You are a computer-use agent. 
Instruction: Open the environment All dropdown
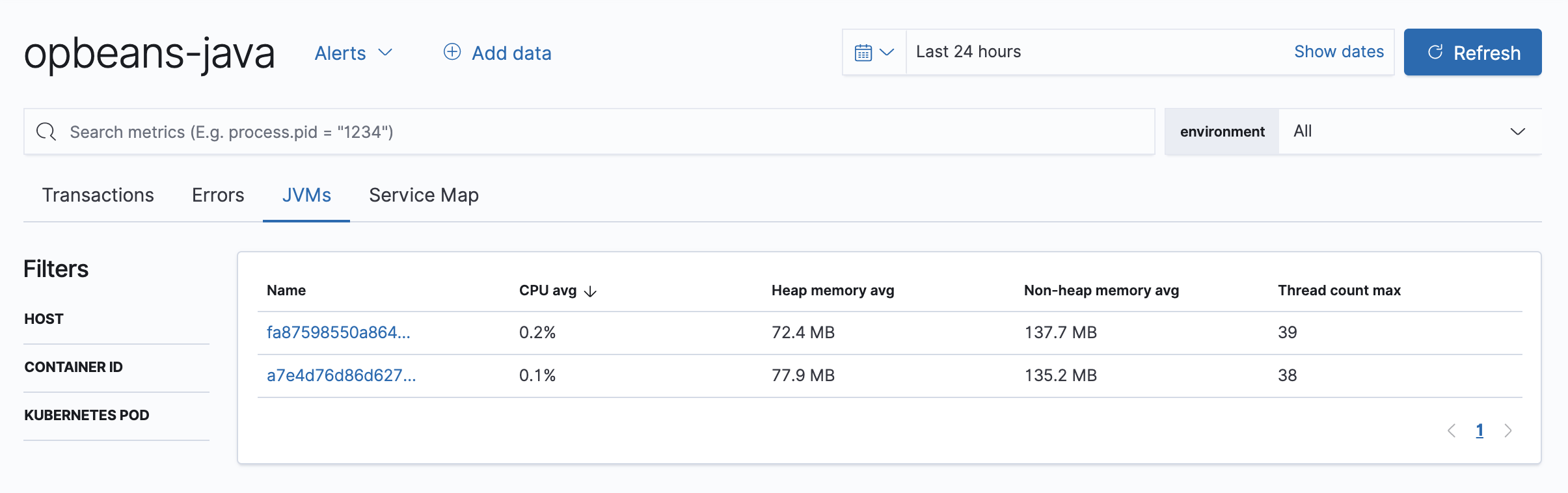1409,131
